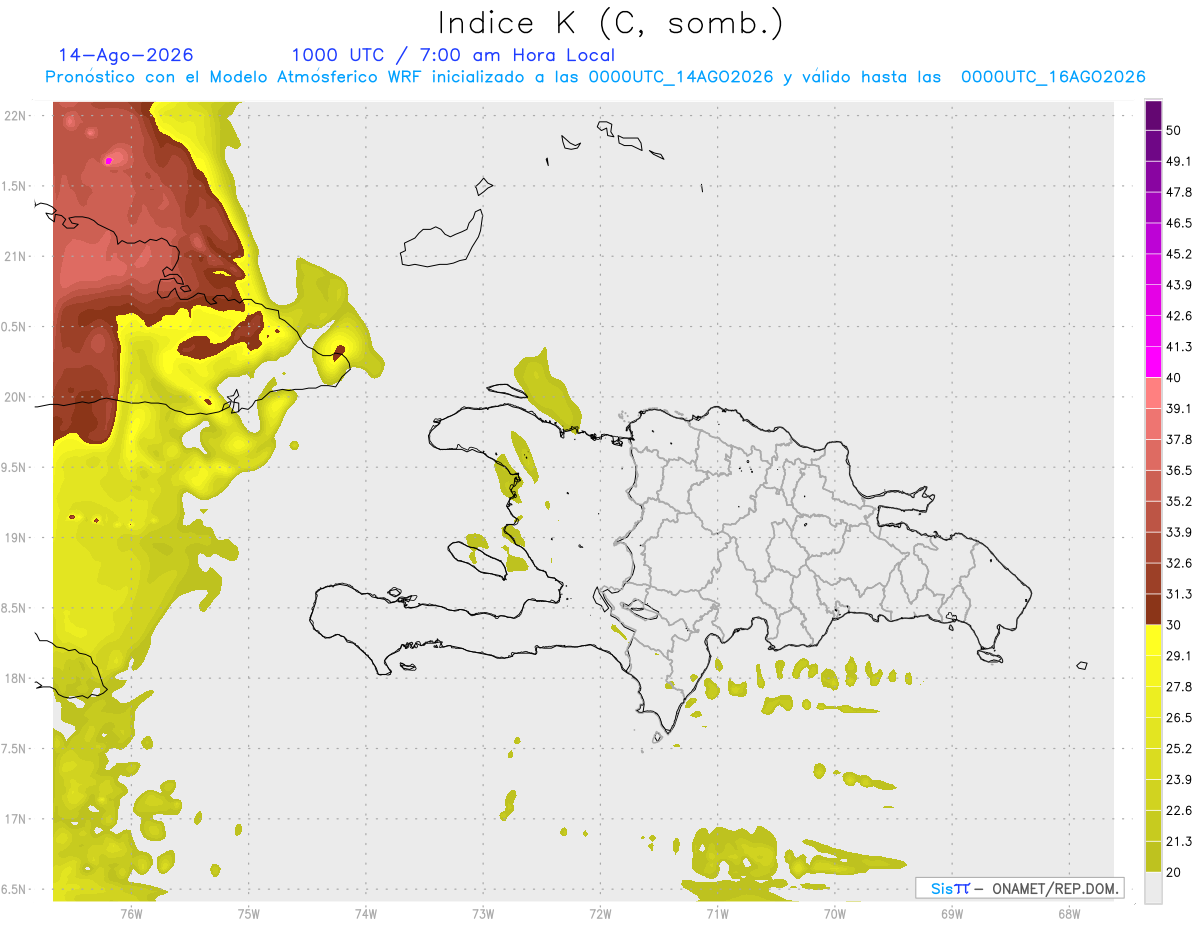Click the colorbar value 27.8
Screen dimensions: 1200x927
1179,686
